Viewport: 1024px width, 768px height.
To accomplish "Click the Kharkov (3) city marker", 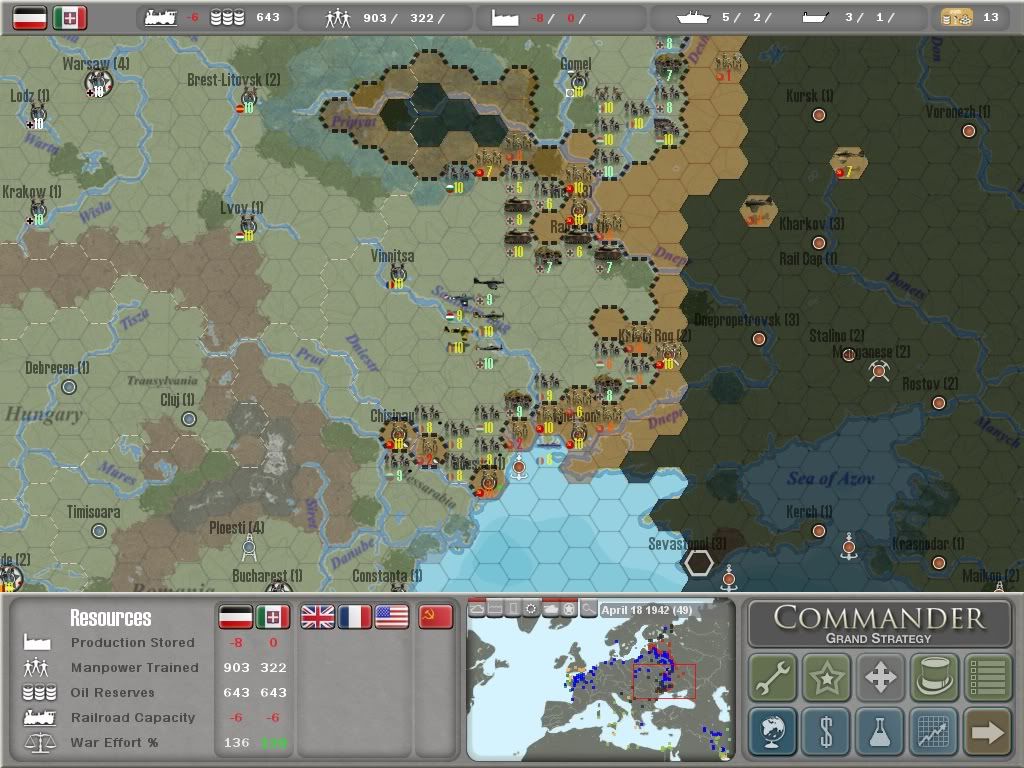I will tap(818, 243).
